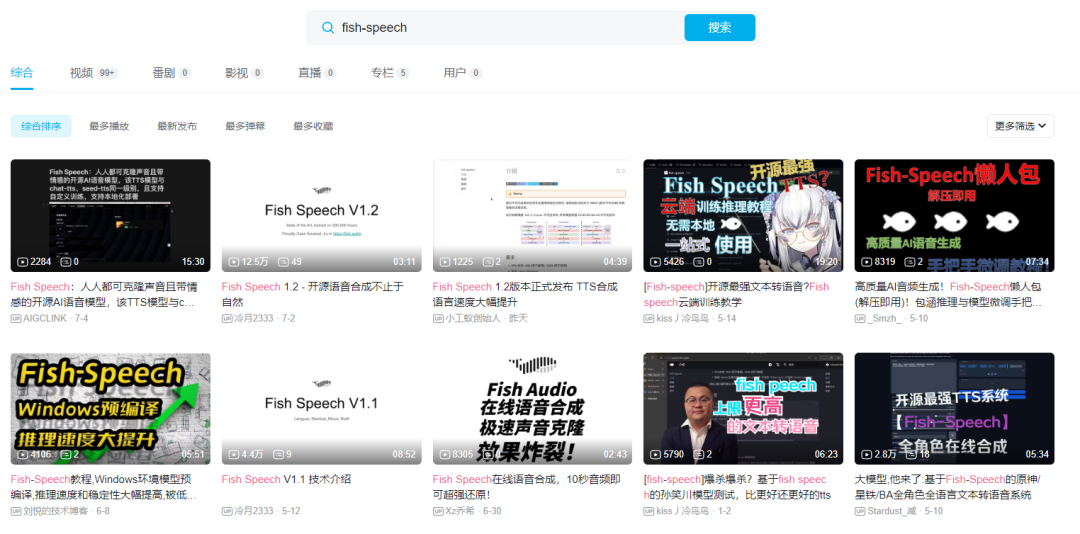Click the blue 搜索 button
The width and height of the screenshot is (1080, 534).
719,28
